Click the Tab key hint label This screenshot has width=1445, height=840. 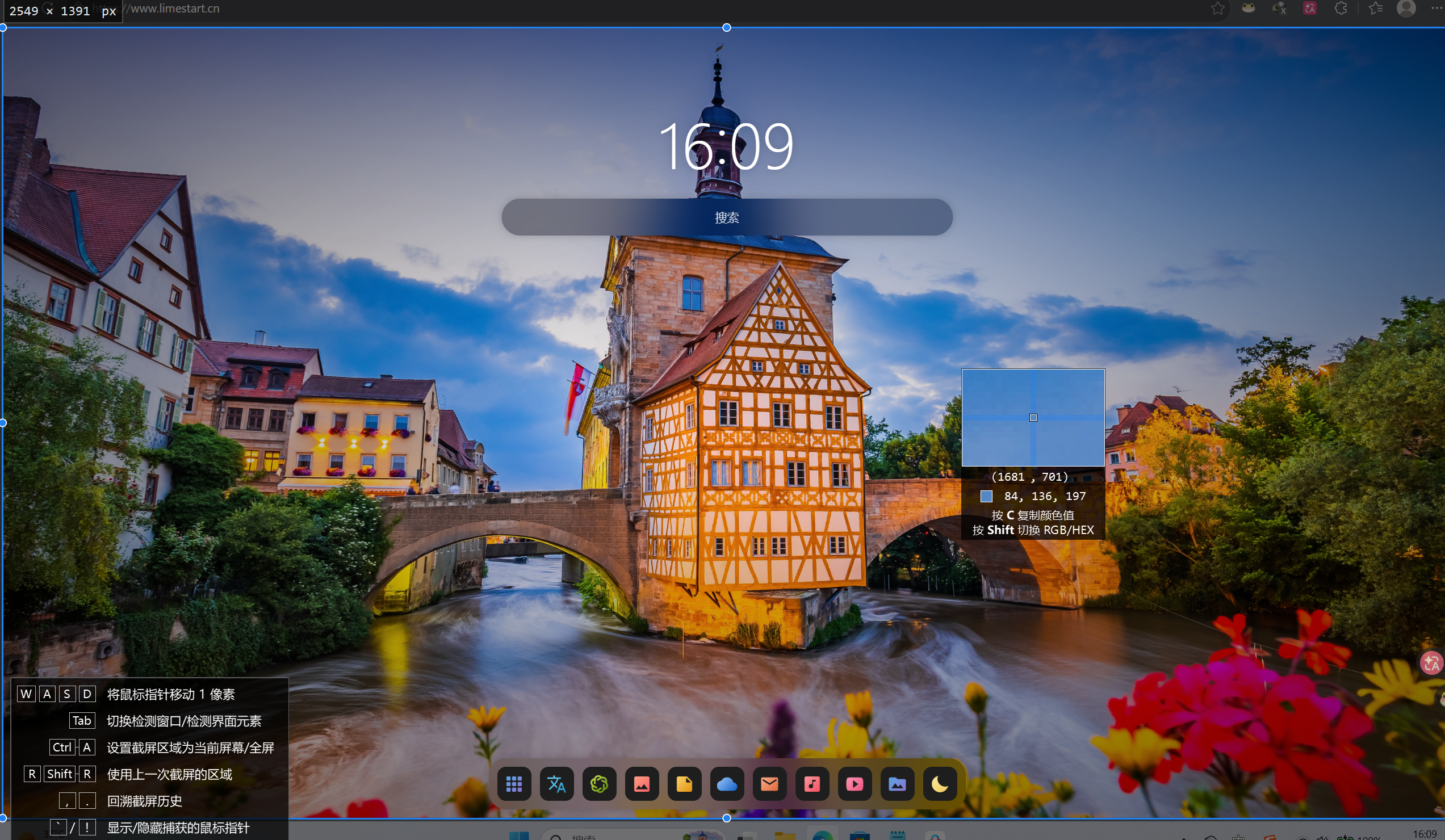[82, 721]
